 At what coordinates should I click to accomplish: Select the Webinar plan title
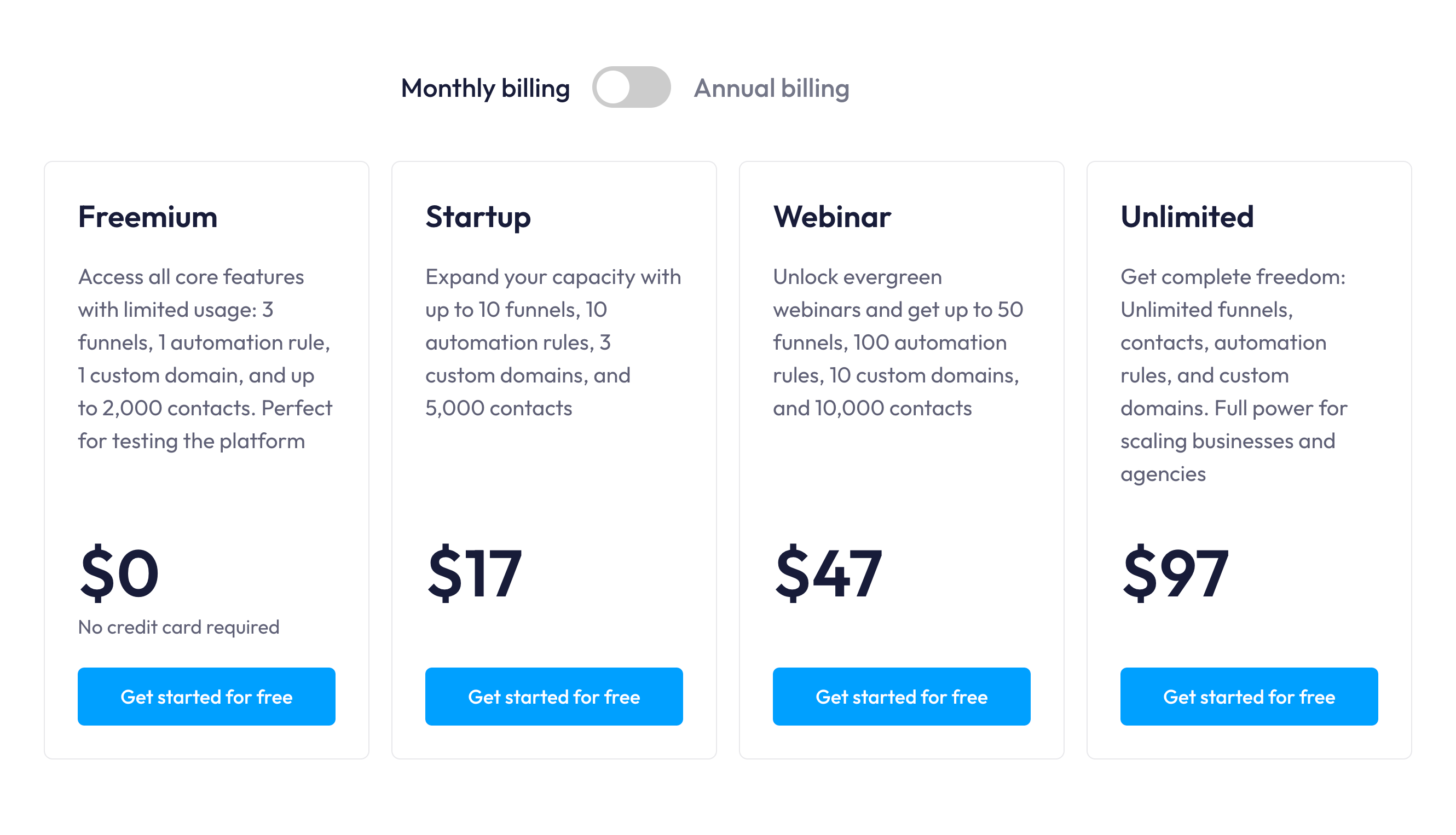point(832,217)
